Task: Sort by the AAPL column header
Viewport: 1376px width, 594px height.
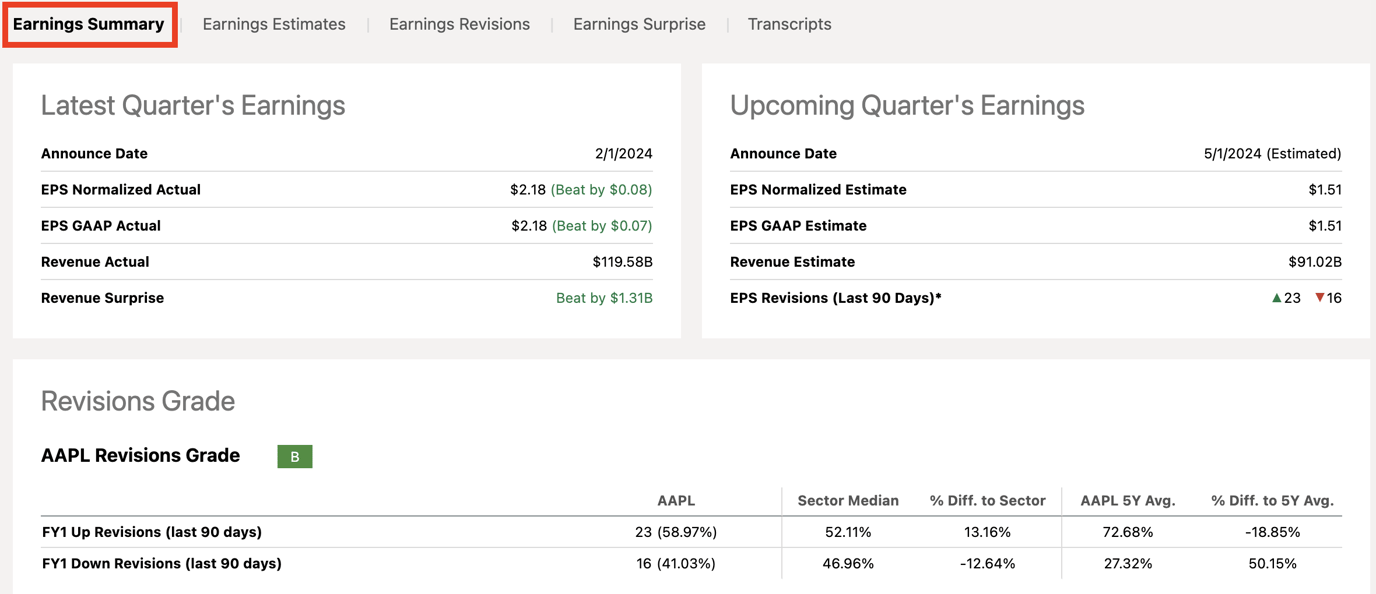Action: coord(675,501)
